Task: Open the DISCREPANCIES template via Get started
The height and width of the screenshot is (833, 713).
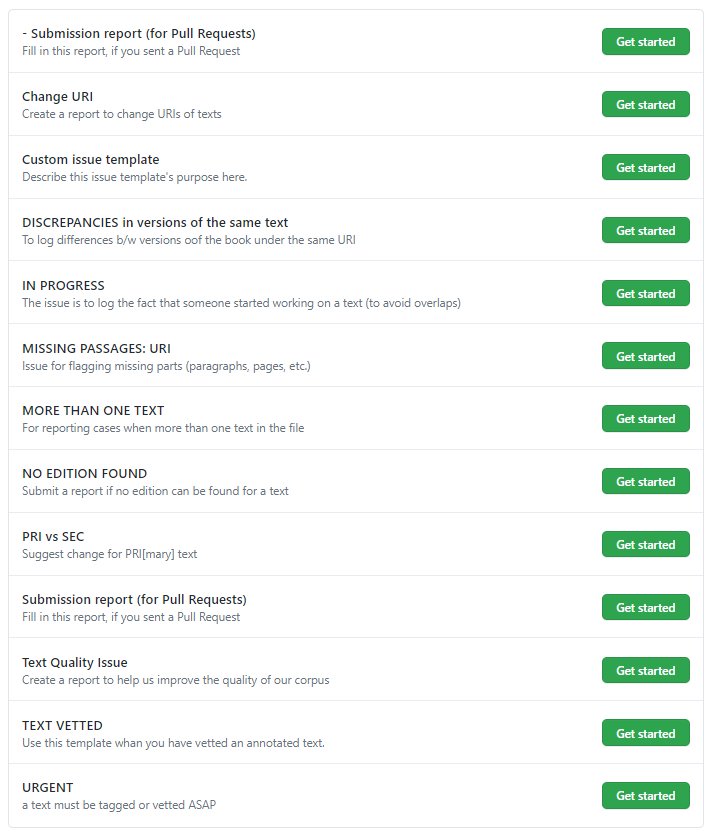Action: pyautogui.click(x=645, y=231)
